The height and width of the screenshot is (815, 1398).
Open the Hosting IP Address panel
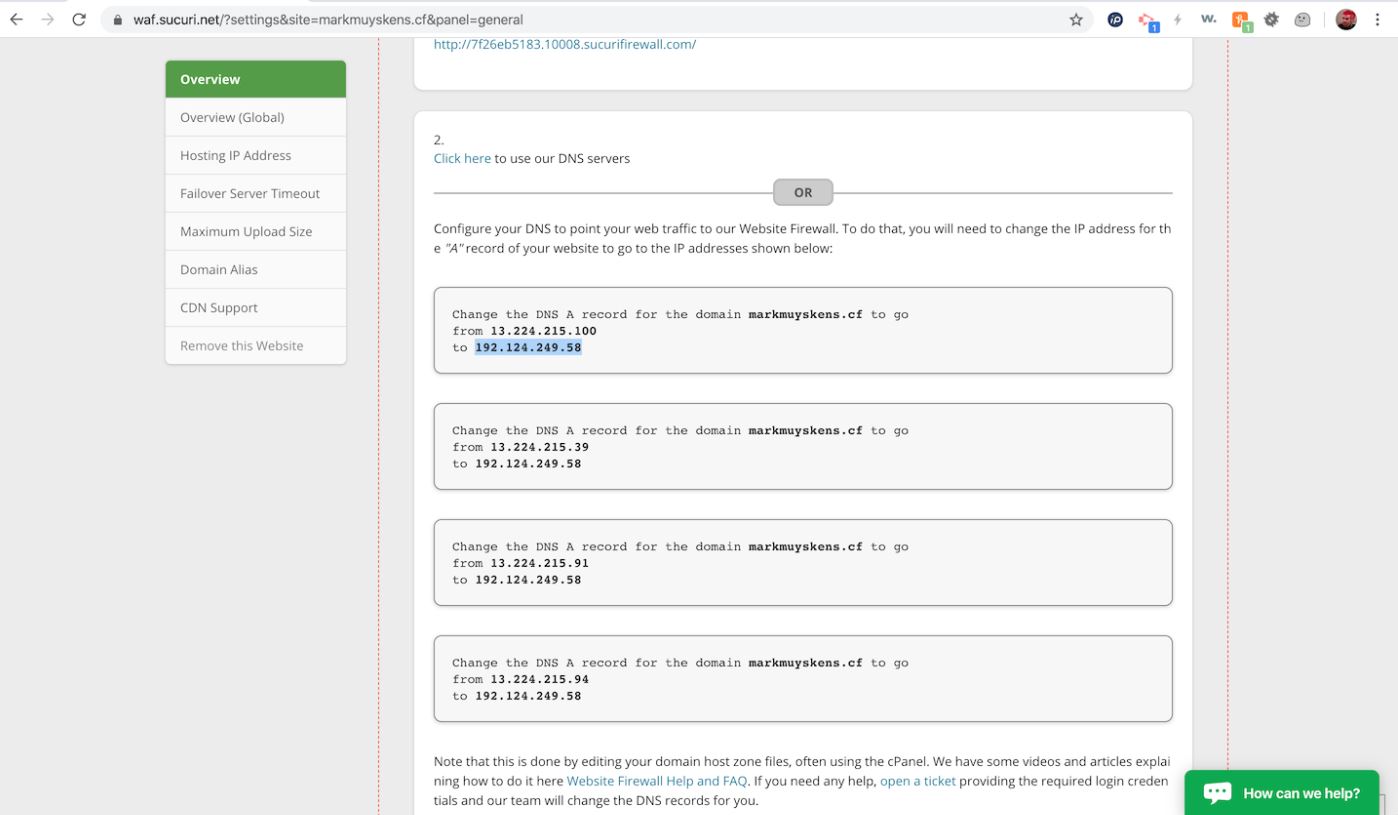[x=256, y=155]
